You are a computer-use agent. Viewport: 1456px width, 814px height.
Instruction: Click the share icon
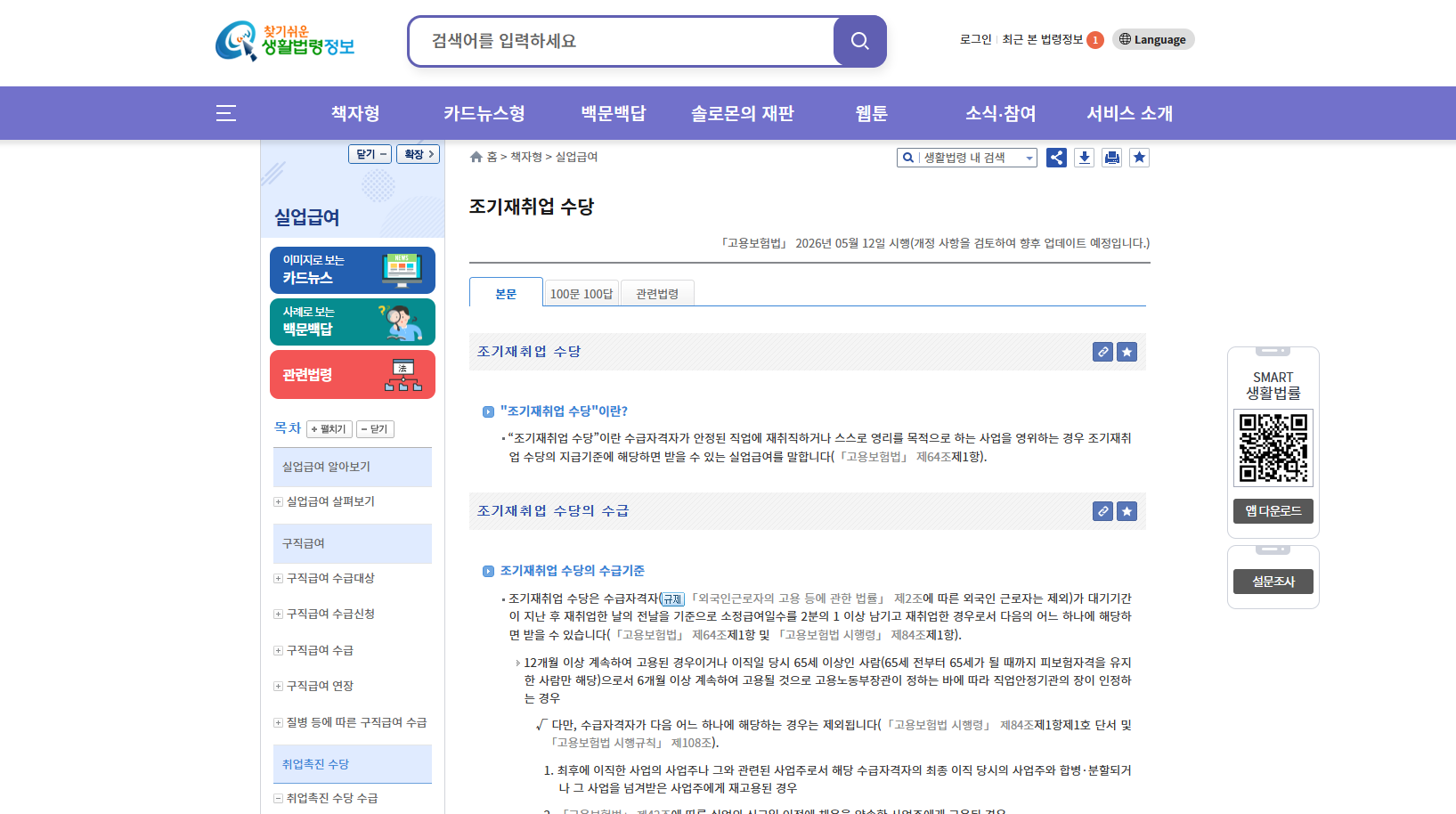click(x=1056, y=158)
